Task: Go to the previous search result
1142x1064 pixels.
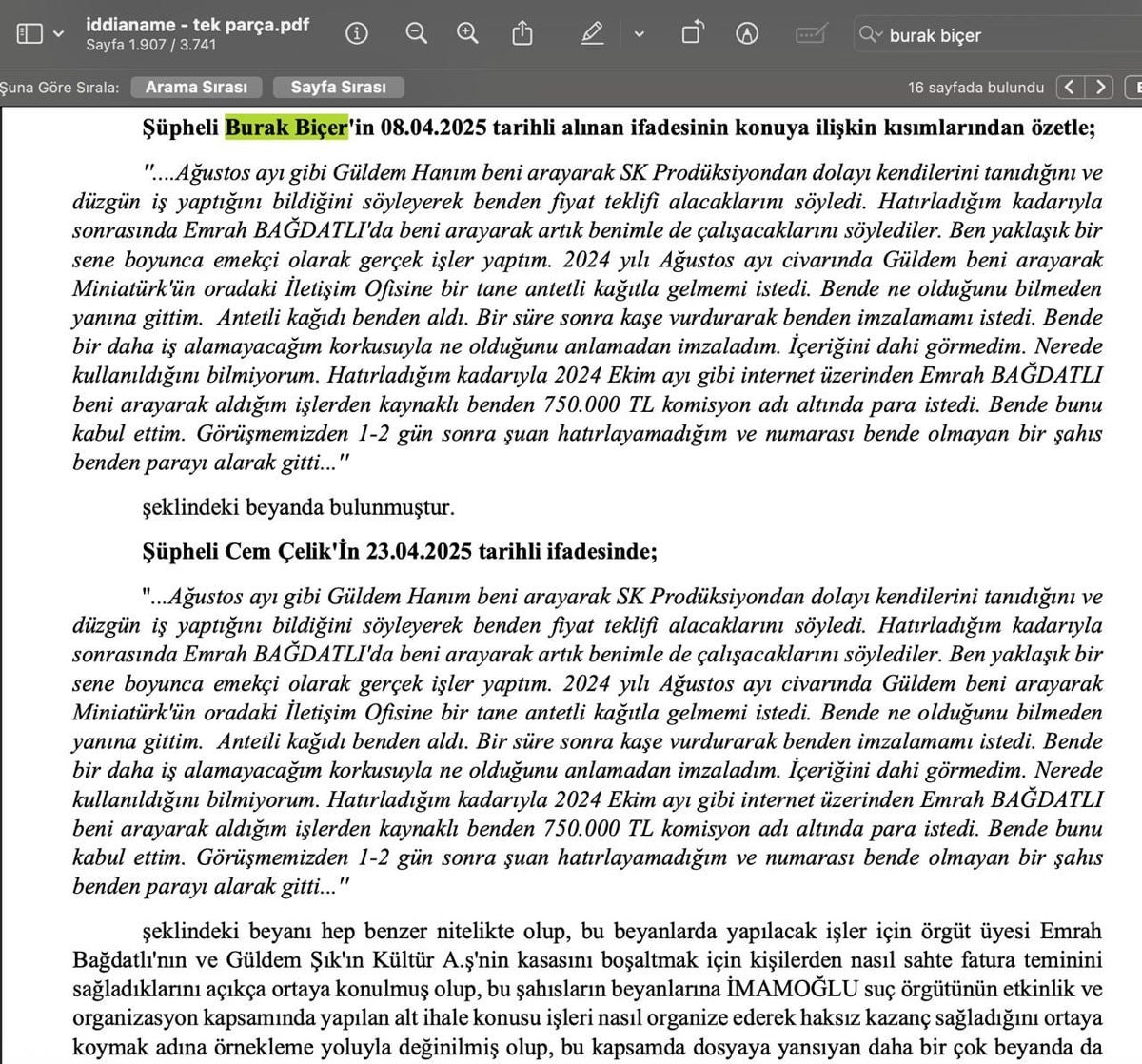Action: point(1071,88)
